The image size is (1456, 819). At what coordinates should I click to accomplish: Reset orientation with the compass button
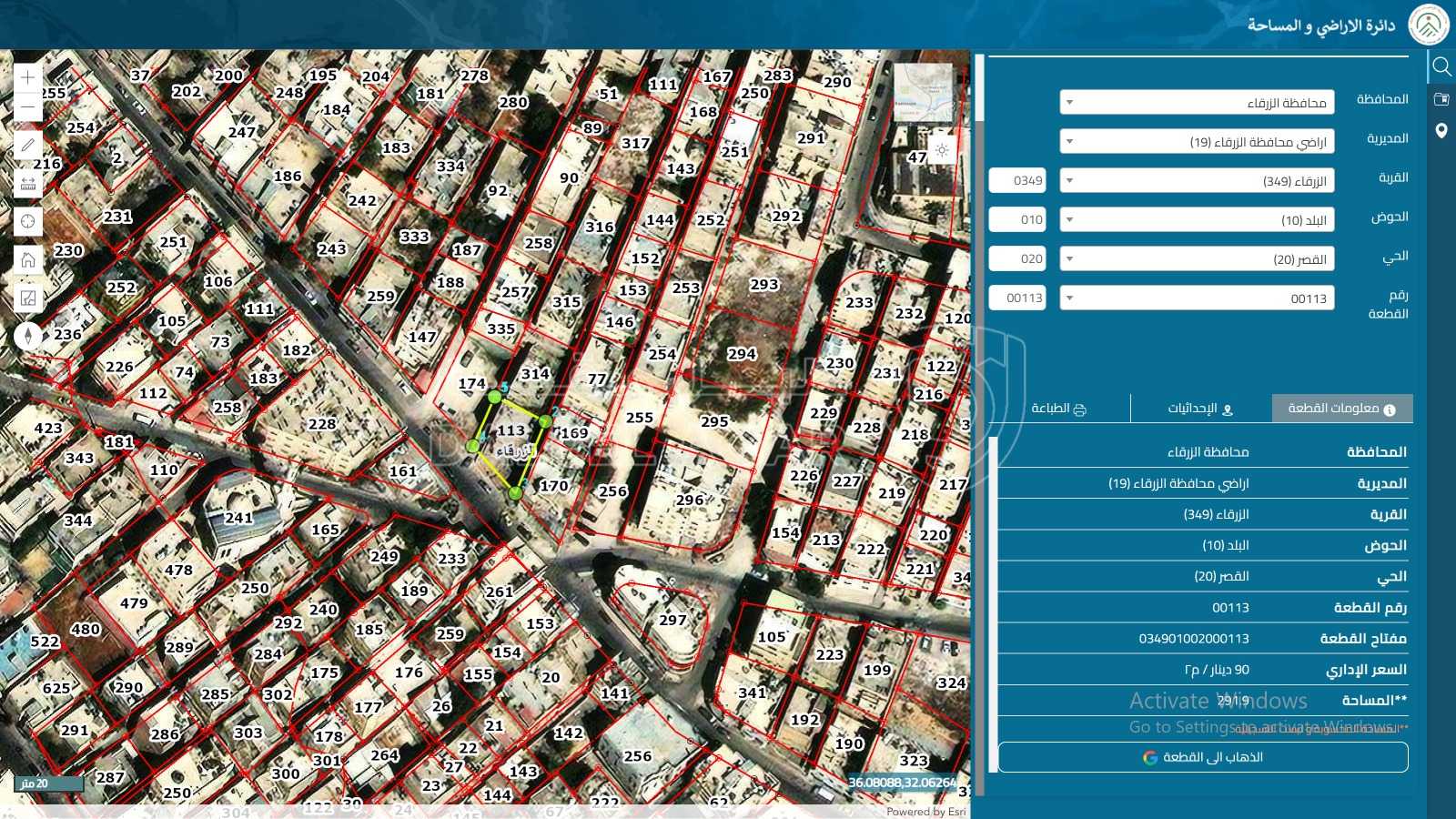[28, 336]
